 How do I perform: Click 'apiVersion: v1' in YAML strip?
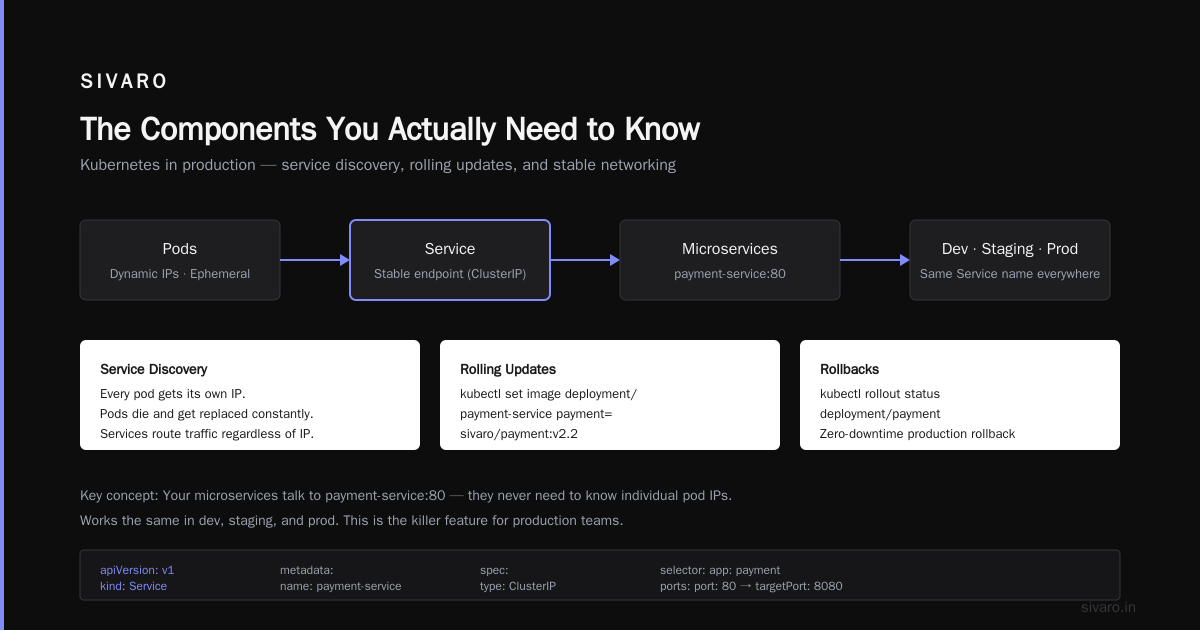point(137,570)
